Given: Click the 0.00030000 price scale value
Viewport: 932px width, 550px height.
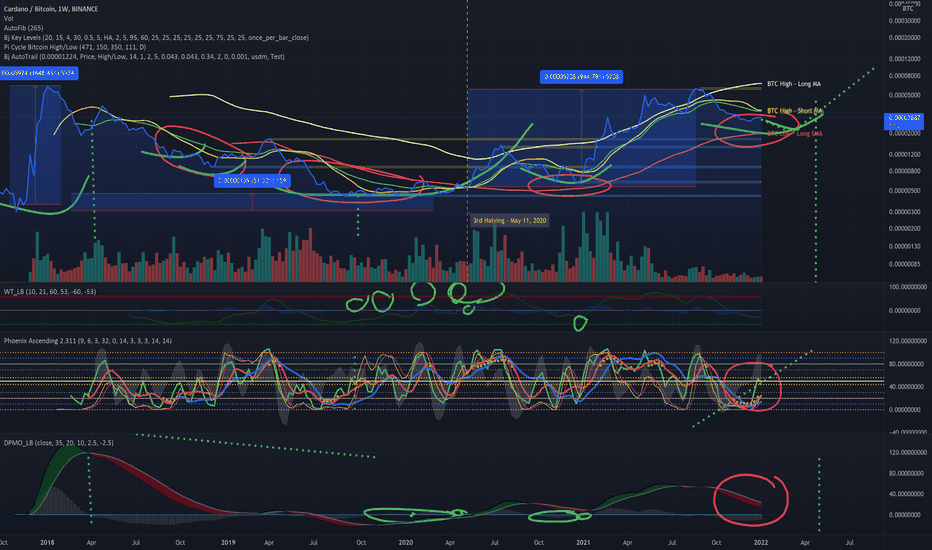Looking at the screenshot, I should click(x=904, y=21).
